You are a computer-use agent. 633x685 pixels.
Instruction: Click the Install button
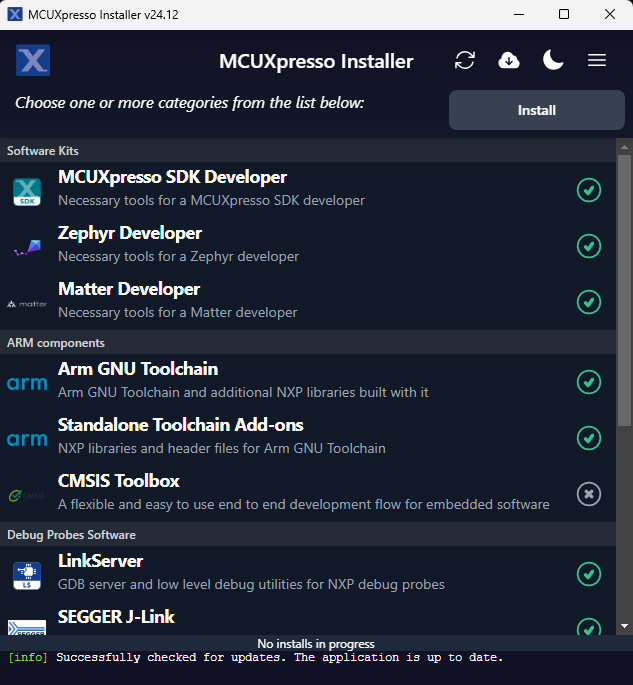[536, 110]
